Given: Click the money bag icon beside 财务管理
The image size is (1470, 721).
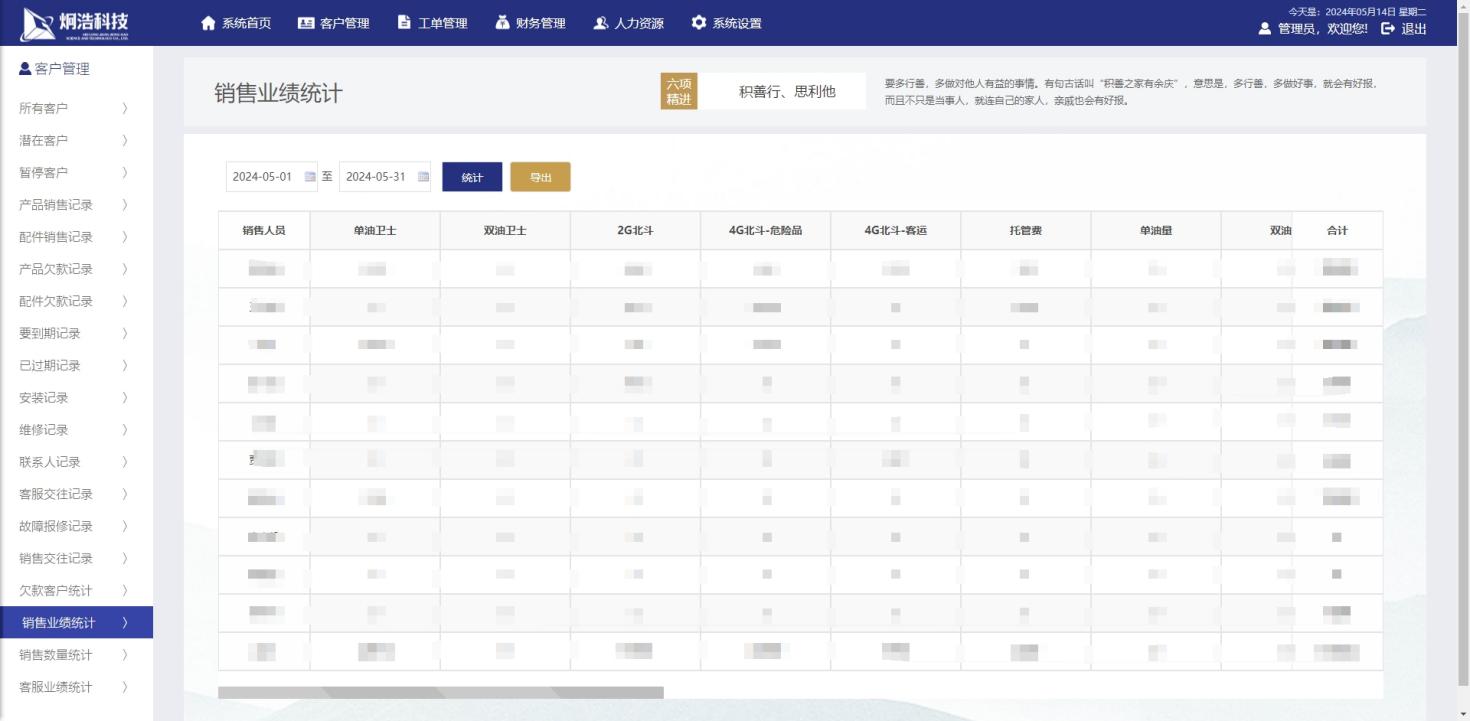Looking at the screenshot, I should (502, 23).
